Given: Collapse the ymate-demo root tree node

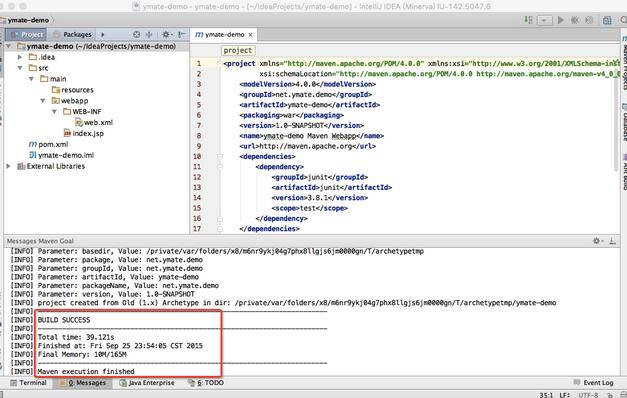Looking at the screenshot, I should [x=8, y=46].
